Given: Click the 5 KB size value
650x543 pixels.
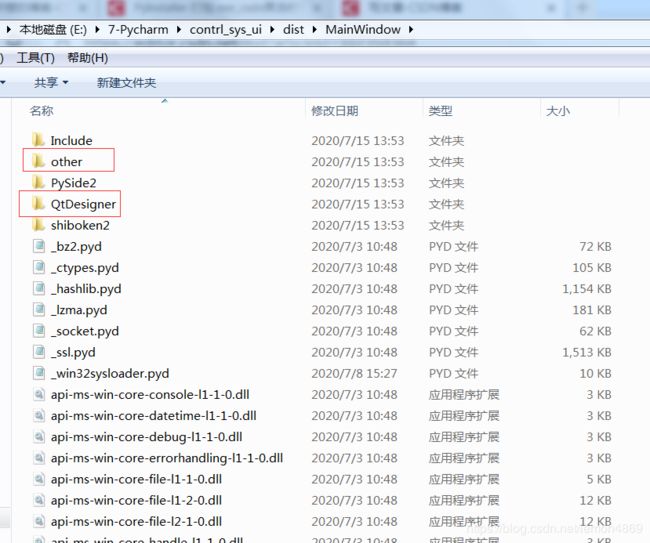Looking at the screenshot, I should point(599,479).
